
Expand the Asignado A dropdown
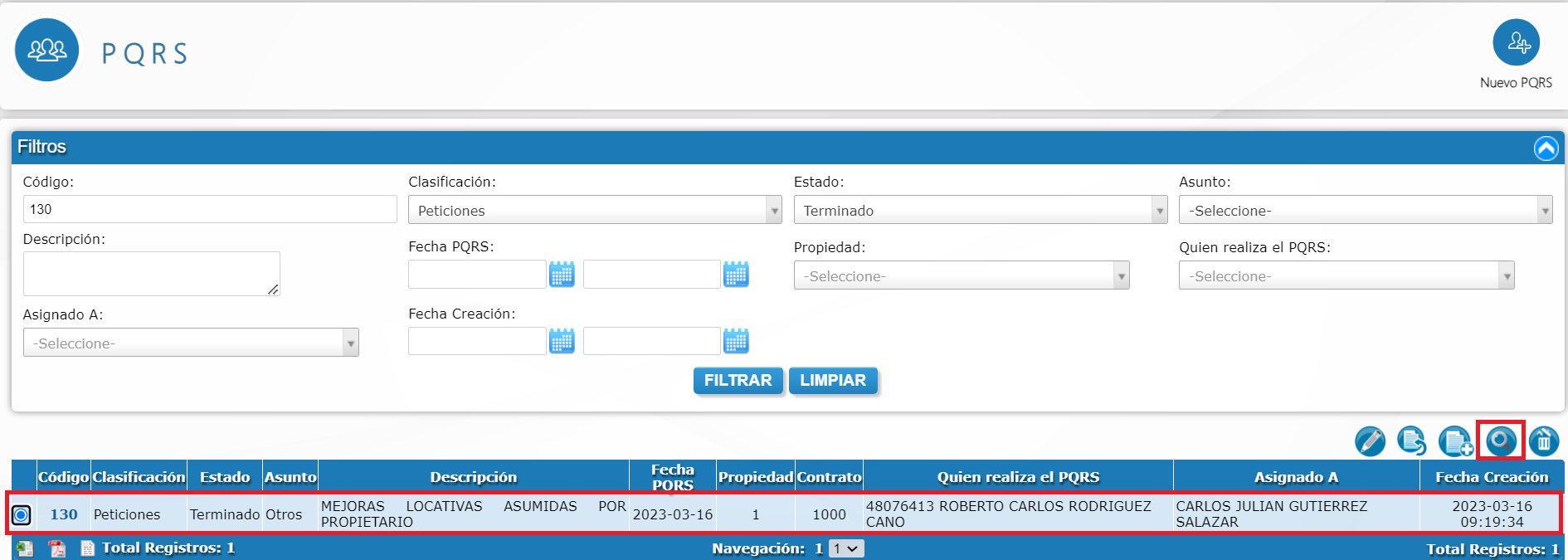[x=191, y=343]
